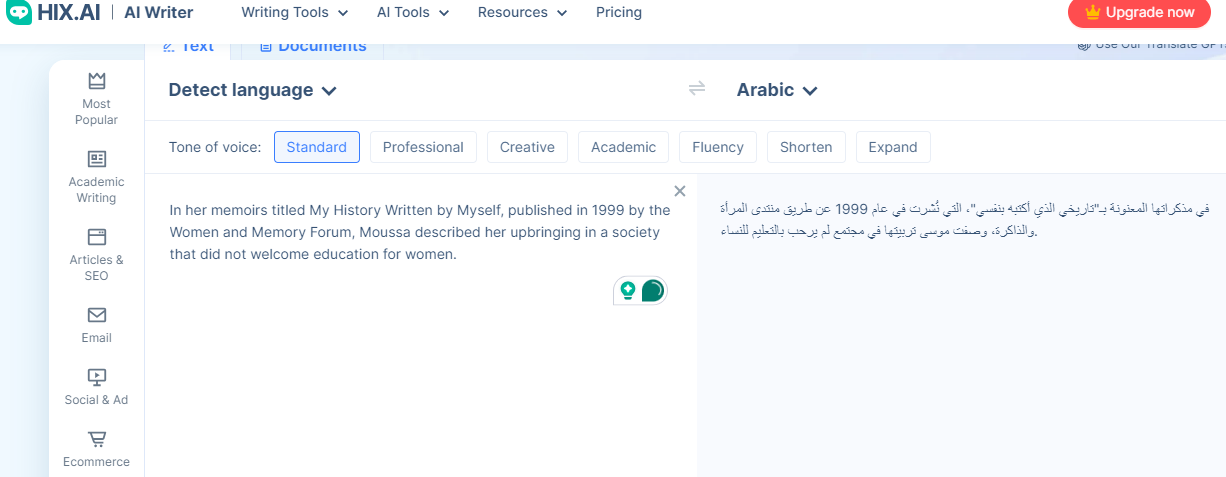
Task: Open Articles & SEO sidebar icon
Action: 97,237
